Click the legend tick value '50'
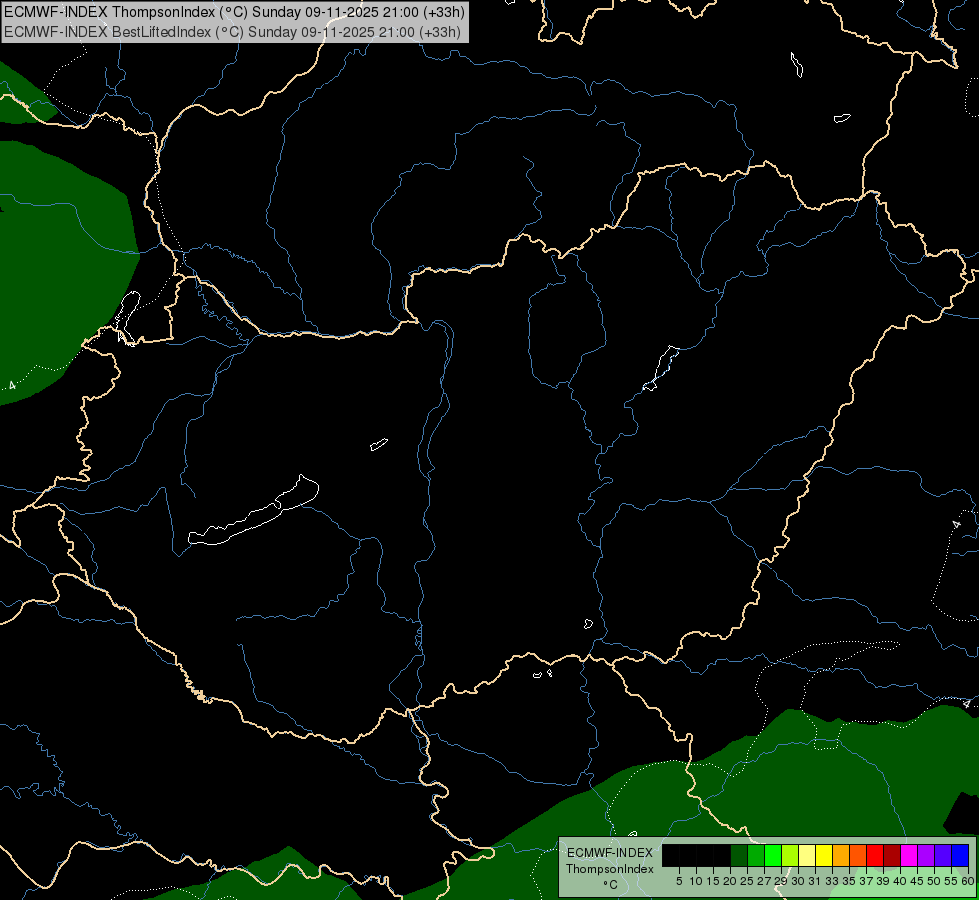 (934, 881)
